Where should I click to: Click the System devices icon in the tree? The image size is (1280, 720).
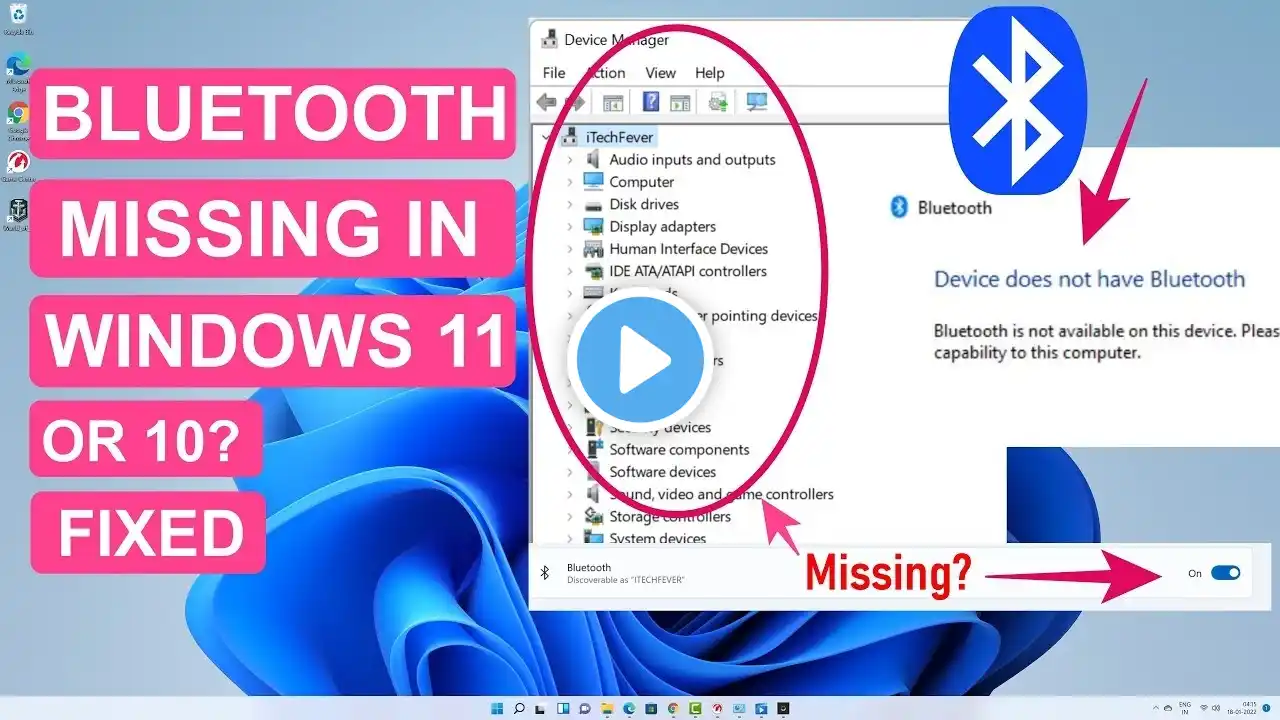[x=593, y=539]
